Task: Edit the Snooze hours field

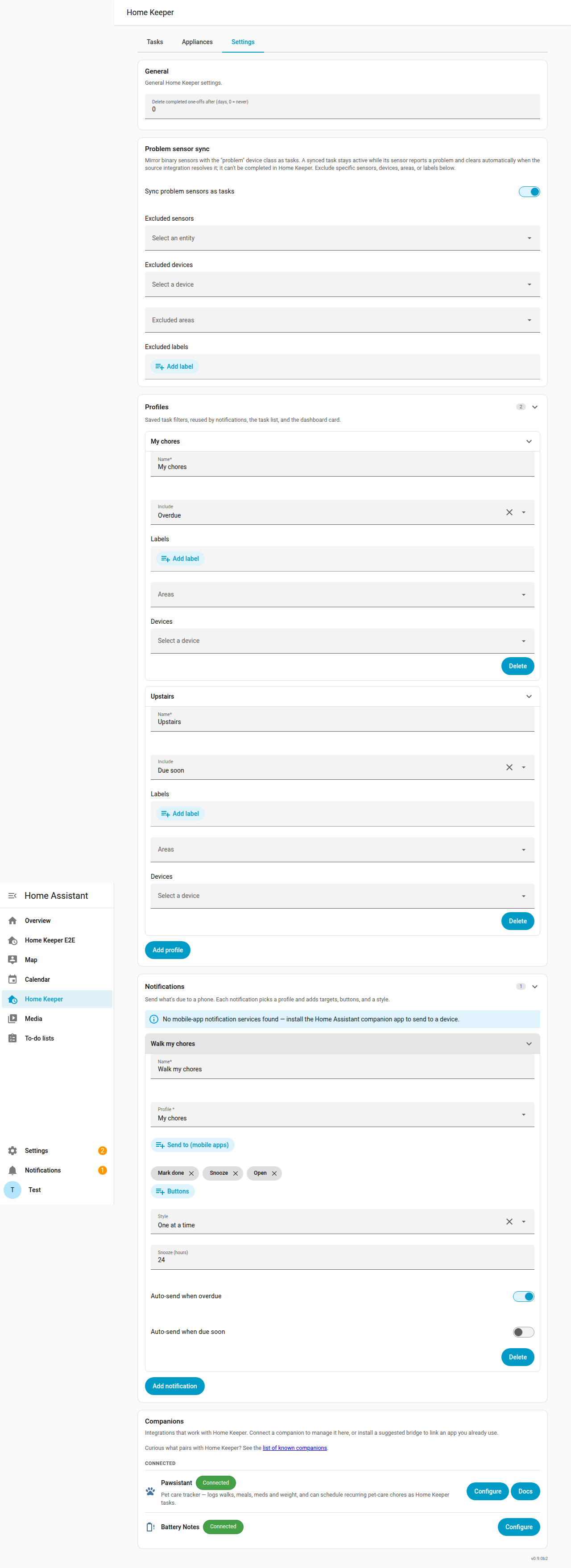Action: point(342,1256)
